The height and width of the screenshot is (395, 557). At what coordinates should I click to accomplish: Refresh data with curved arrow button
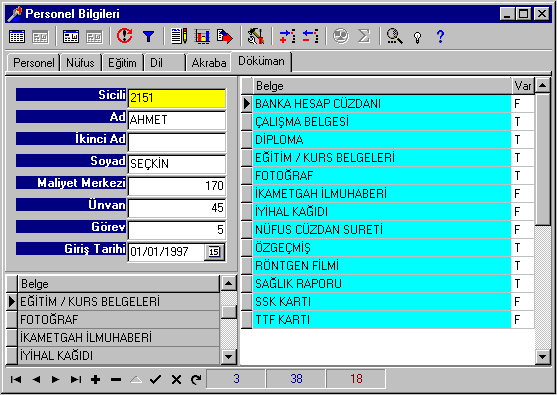(196, 379)
